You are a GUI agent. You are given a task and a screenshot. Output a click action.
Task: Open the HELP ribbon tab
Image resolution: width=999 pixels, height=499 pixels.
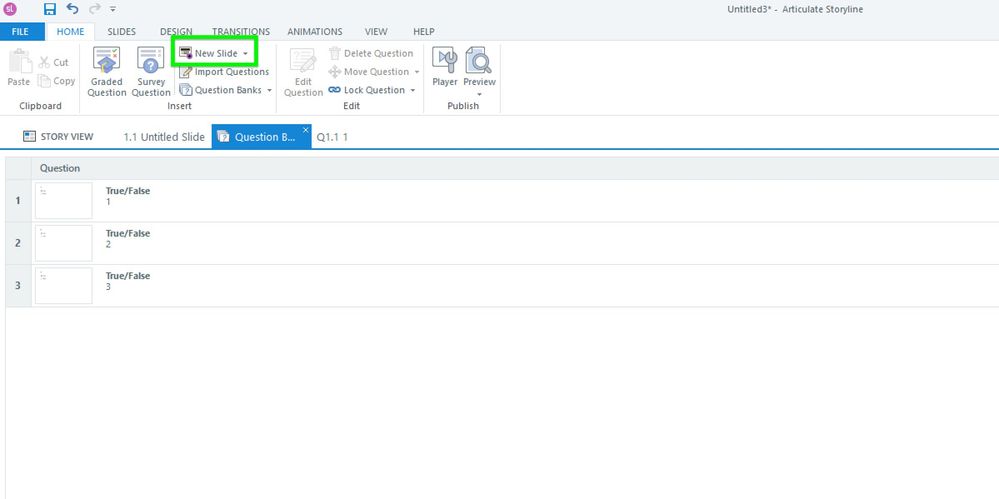click(x=424, y=31)
